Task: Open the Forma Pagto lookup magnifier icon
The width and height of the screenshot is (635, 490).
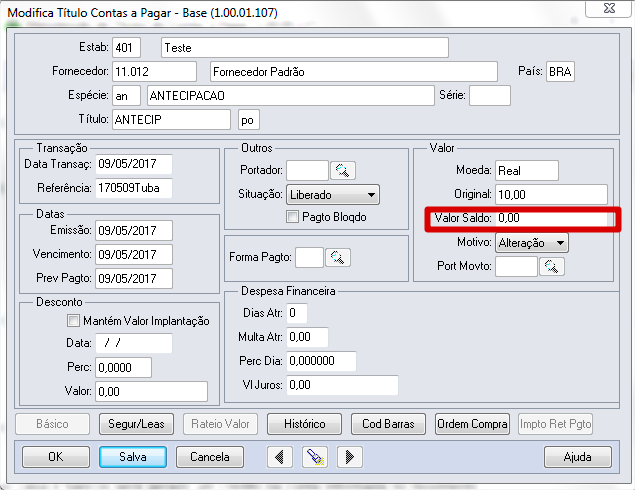Action: 338,258
